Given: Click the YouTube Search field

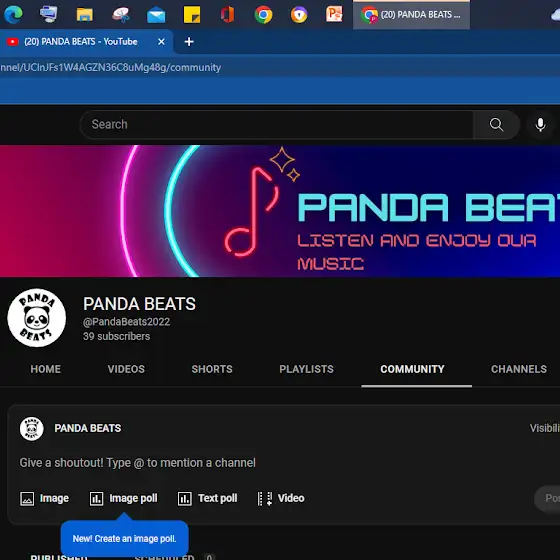Looking at the screenshot, I should (277, 124).
